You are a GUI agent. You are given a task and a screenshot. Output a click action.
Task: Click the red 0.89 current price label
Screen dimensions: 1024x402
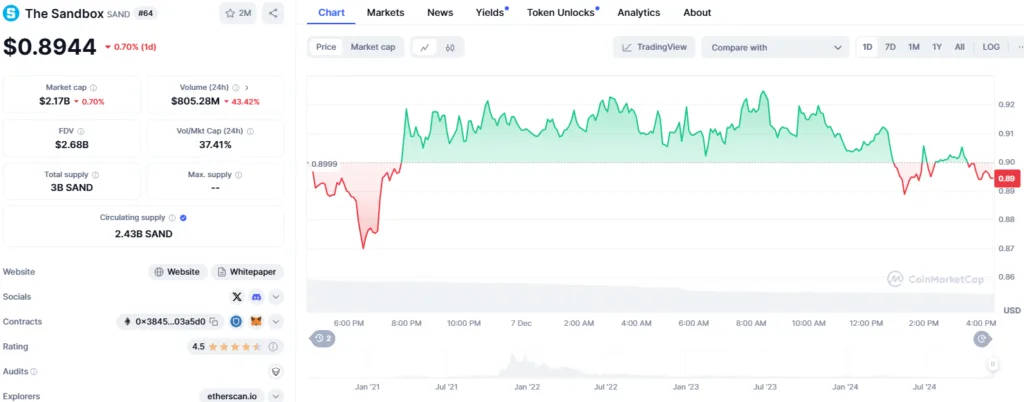(x=1006, y=178)
